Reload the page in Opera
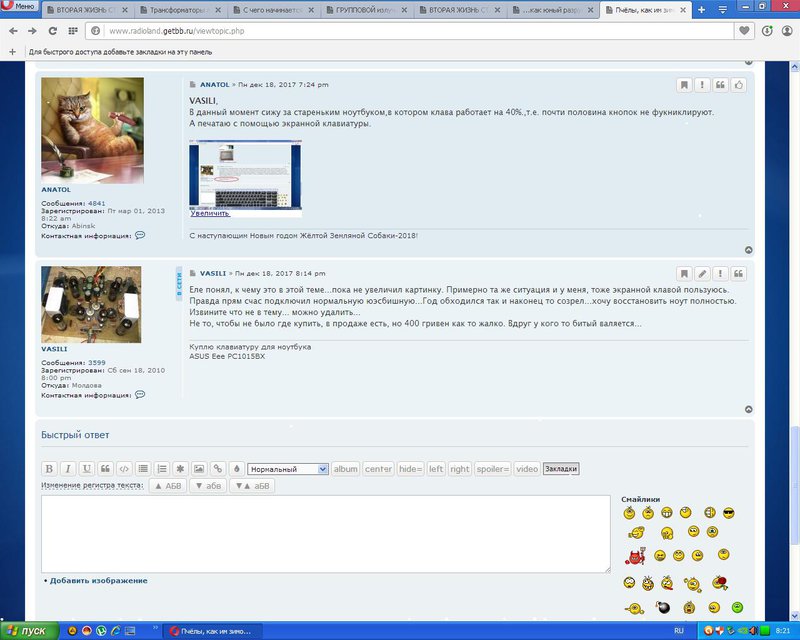 click(x=53, y=31)
